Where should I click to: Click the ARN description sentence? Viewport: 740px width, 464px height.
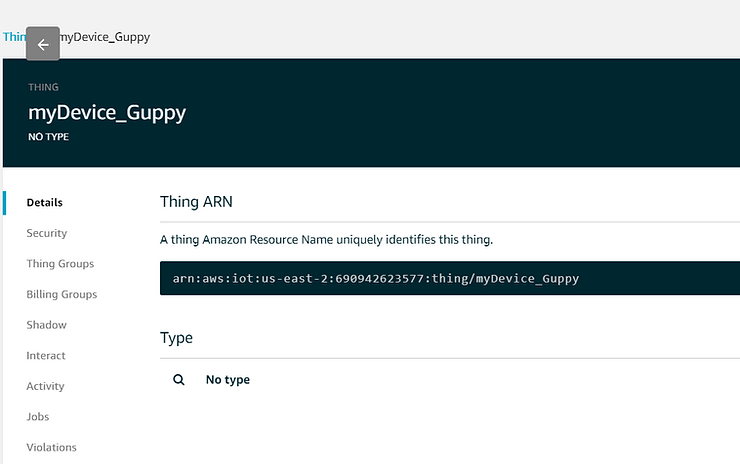tap(326, 240)
